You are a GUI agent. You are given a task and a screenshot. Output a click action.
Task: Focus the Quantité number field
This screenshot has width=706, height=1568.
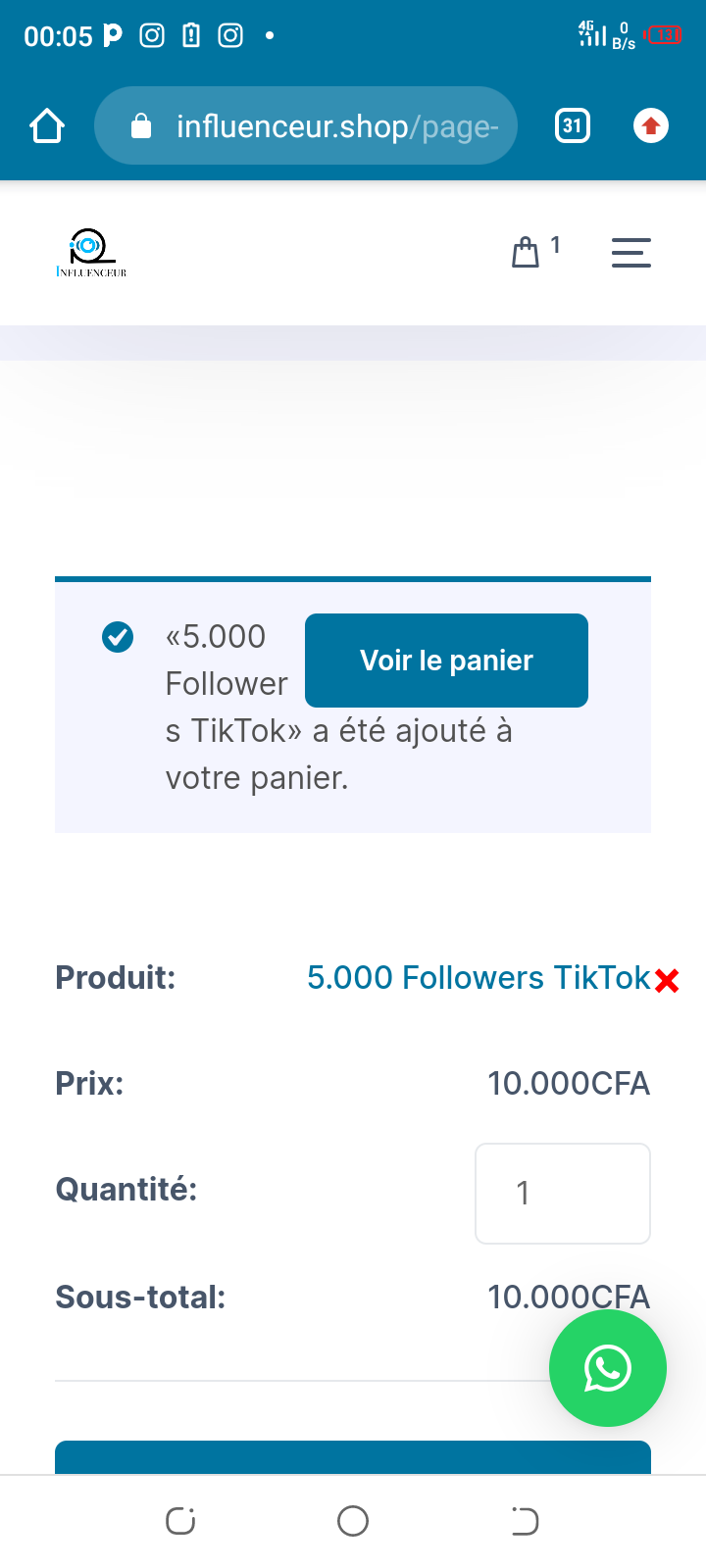562,1193
